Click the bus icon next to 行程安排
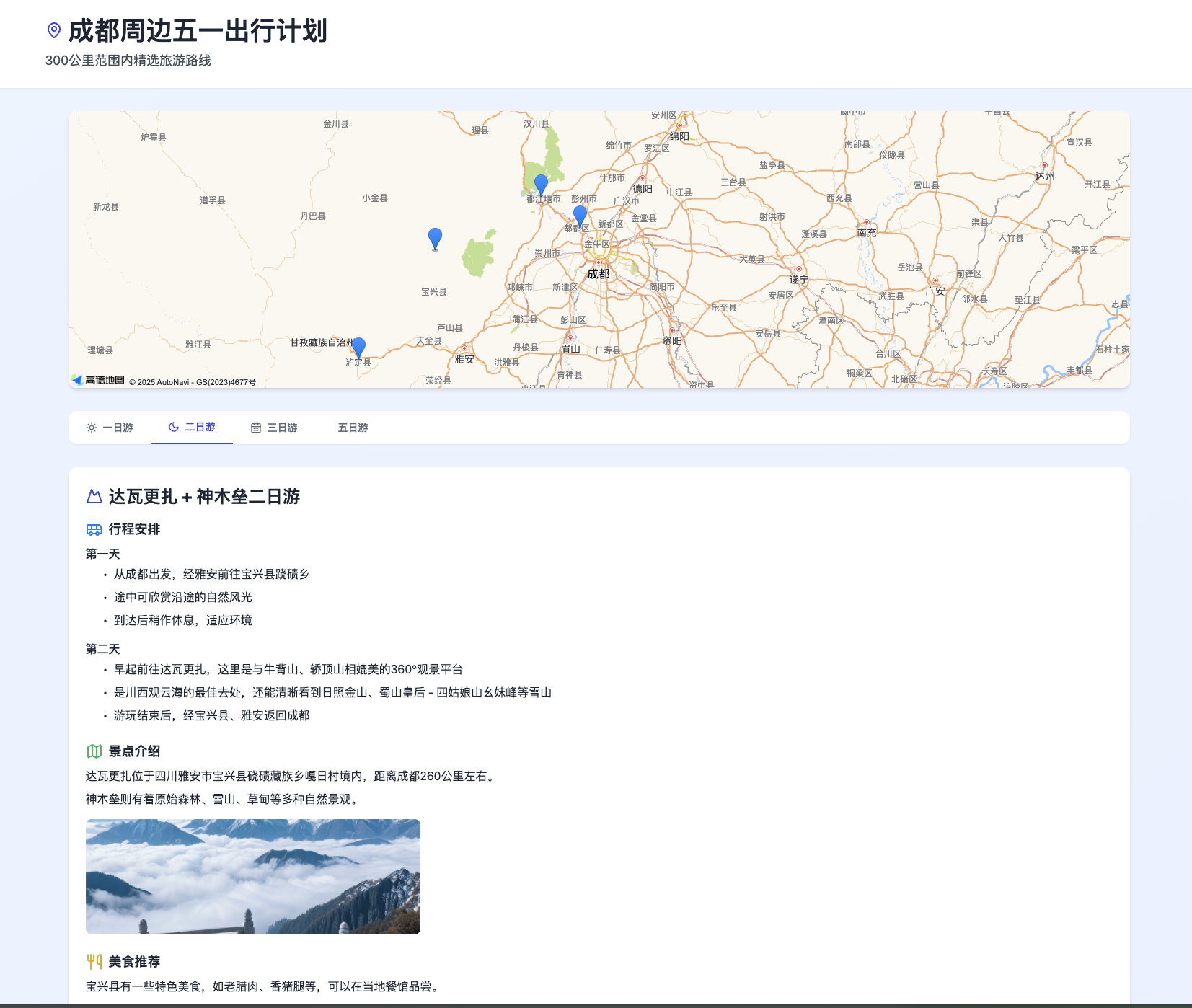 pyautogui.click(x=94, y=529)
